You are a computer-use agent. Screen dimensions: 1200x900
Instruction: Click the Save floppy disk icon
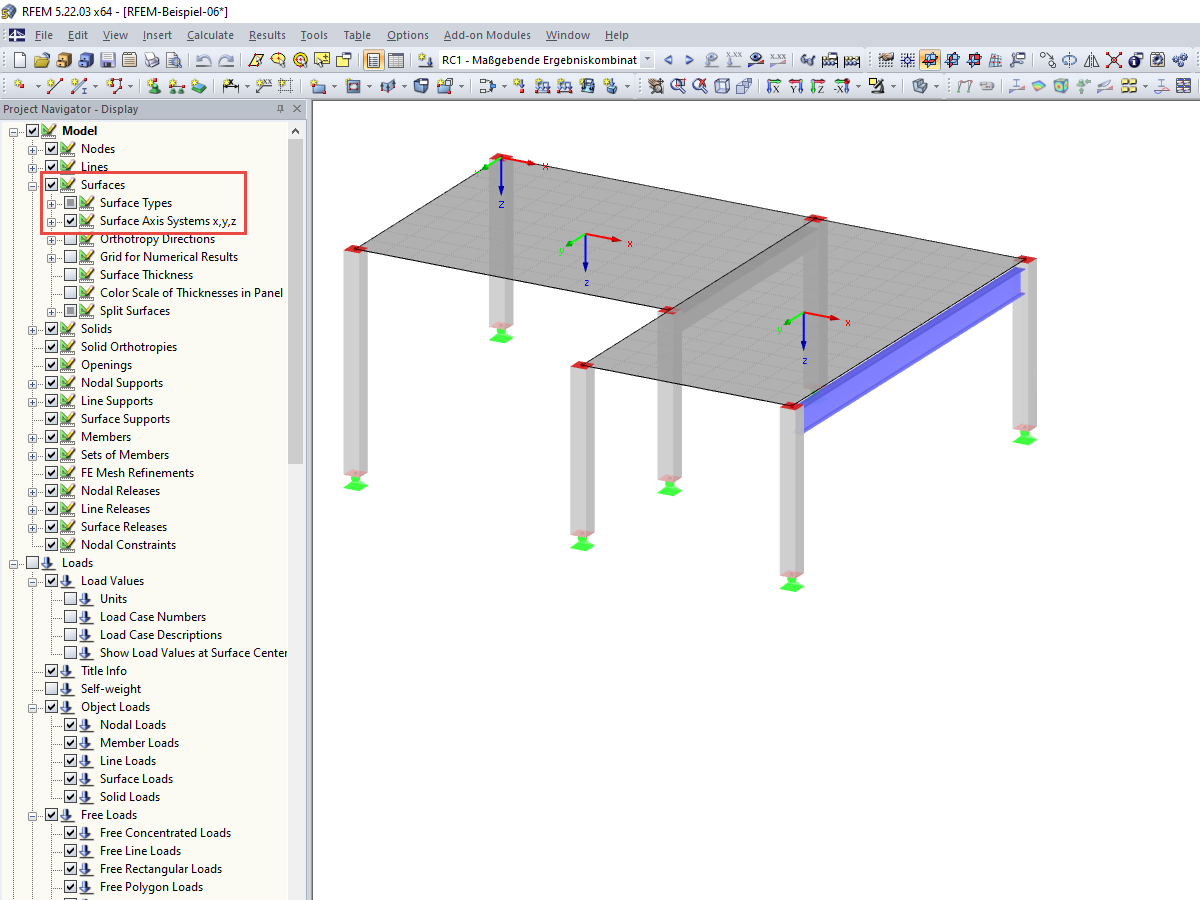108,60
